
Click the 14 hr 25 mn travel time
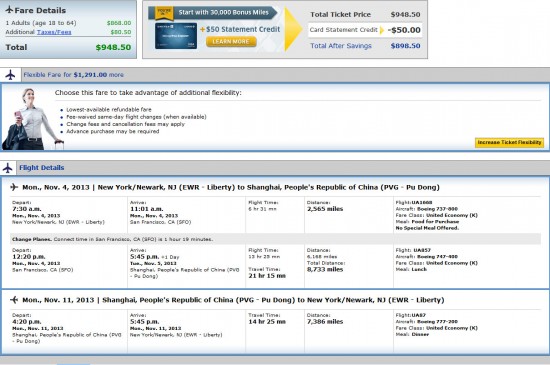(267, 322)
